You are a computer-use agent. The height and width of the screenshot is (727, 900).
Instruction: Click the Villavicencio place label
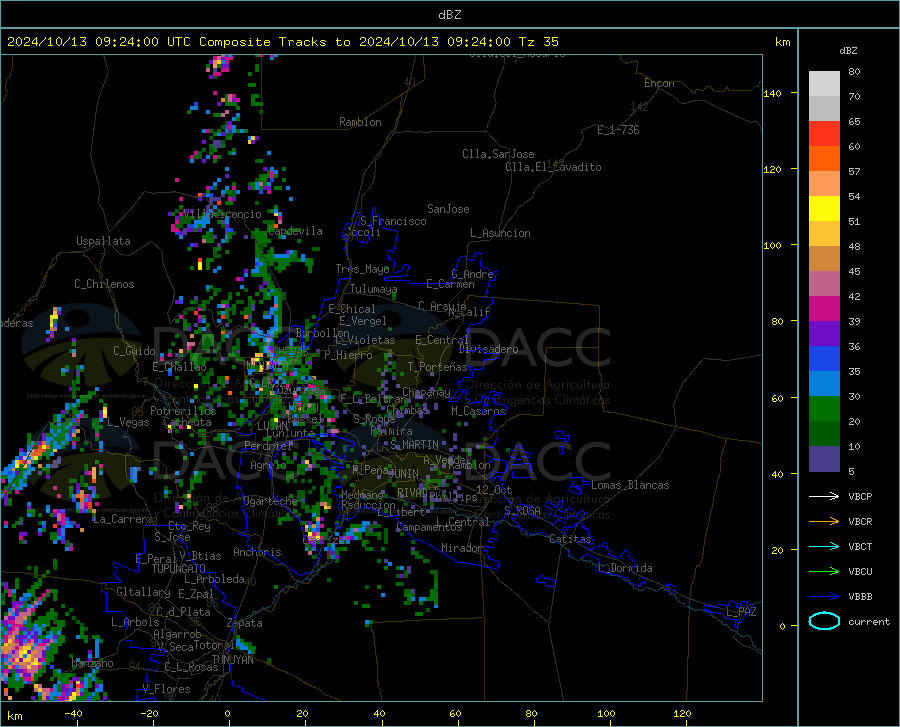pos(222,214)
